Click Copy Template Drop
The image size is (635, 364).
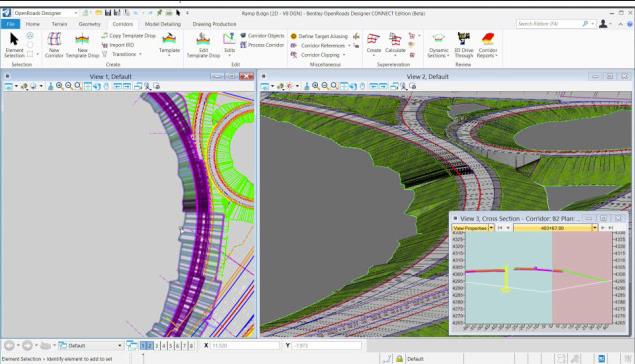click(x=129, y=36)
